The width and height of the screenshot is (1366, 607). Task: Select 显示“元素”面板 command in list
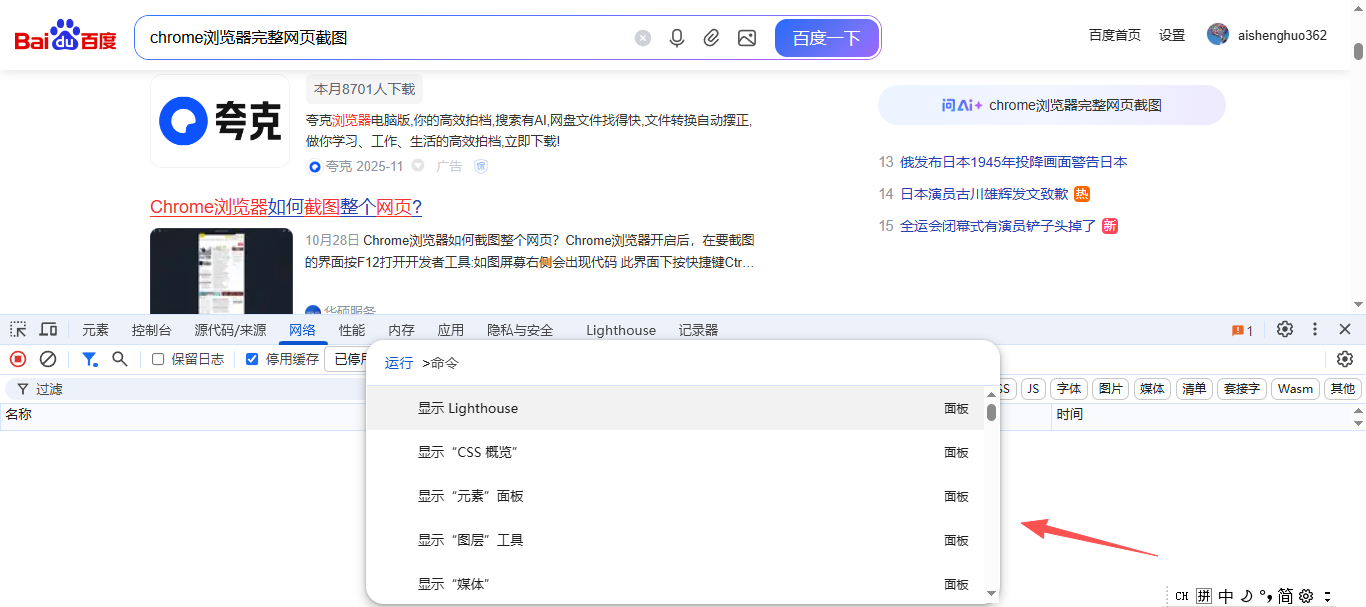pos(471,496)
